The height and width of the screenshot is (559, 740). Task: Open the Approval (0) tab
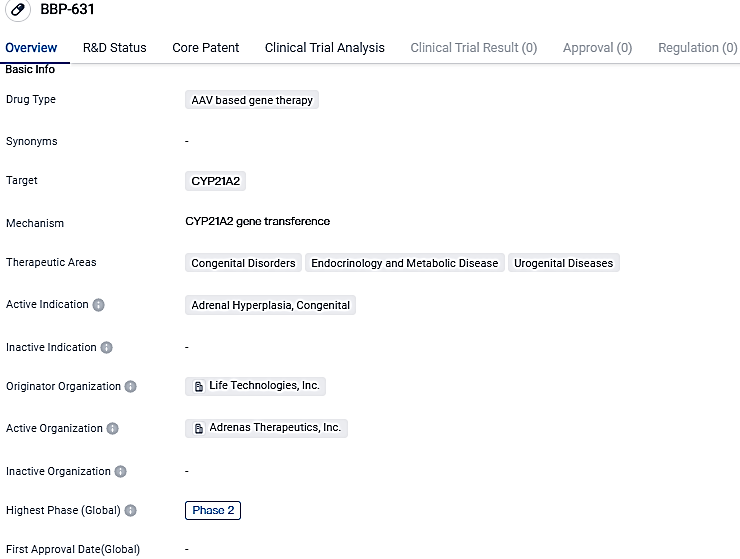coord(597,48)
